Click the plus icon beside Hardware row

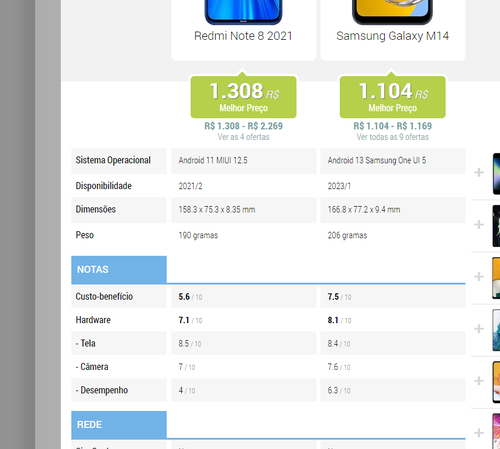point(479,329)
